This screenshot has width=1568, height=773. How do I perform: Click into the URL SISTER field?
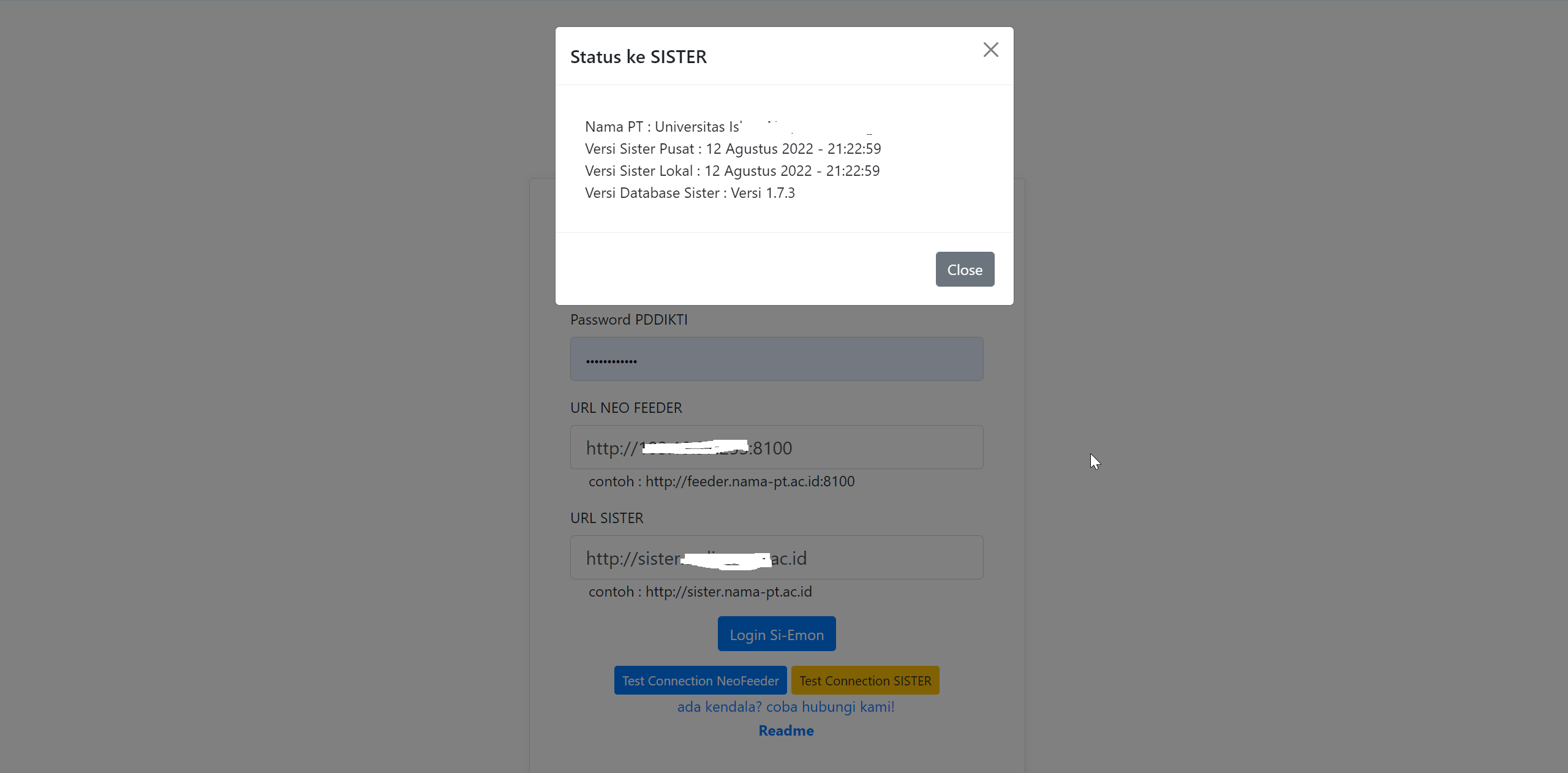pos(776,557)
